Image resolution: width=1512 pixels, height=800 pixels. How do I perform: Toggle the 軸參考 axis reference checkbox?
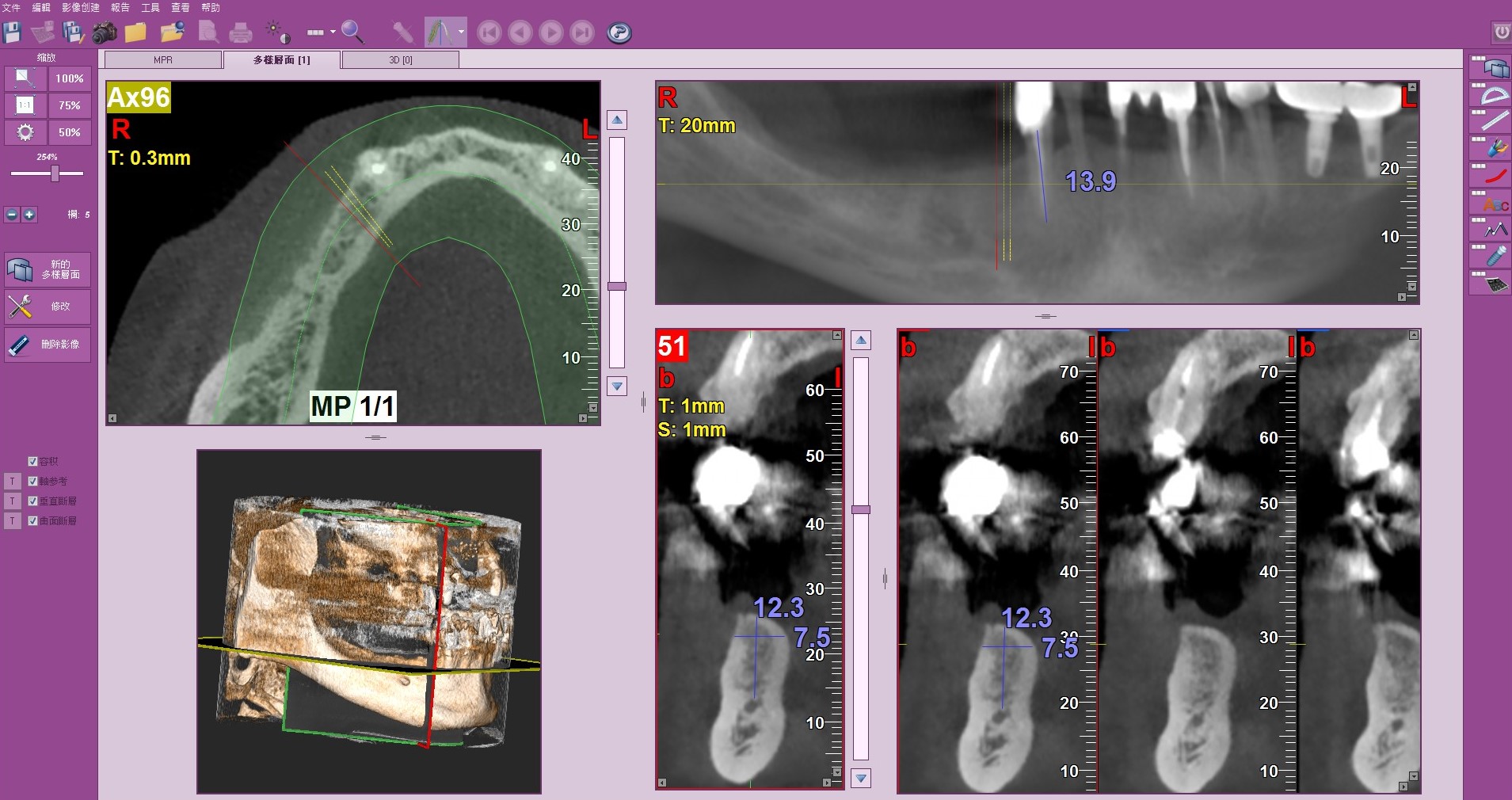(x=32, y=481)
